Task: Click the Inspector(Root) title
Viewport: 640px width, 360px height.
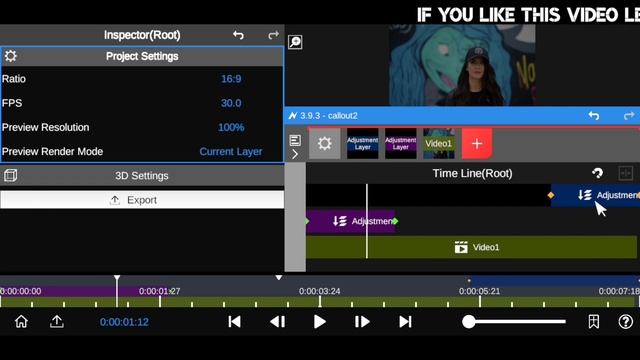Action: (x=142, y=35)
